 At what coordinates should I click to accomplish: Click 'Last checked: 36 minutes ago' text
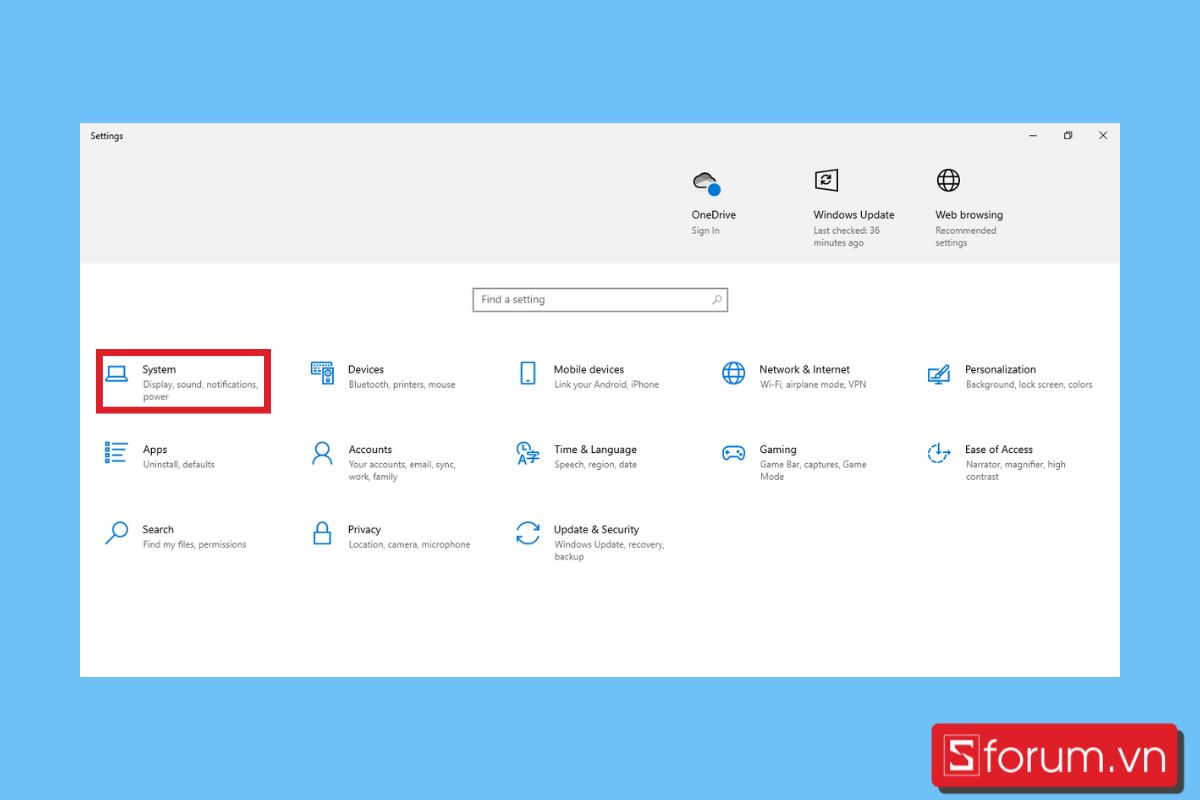[847, 237]
